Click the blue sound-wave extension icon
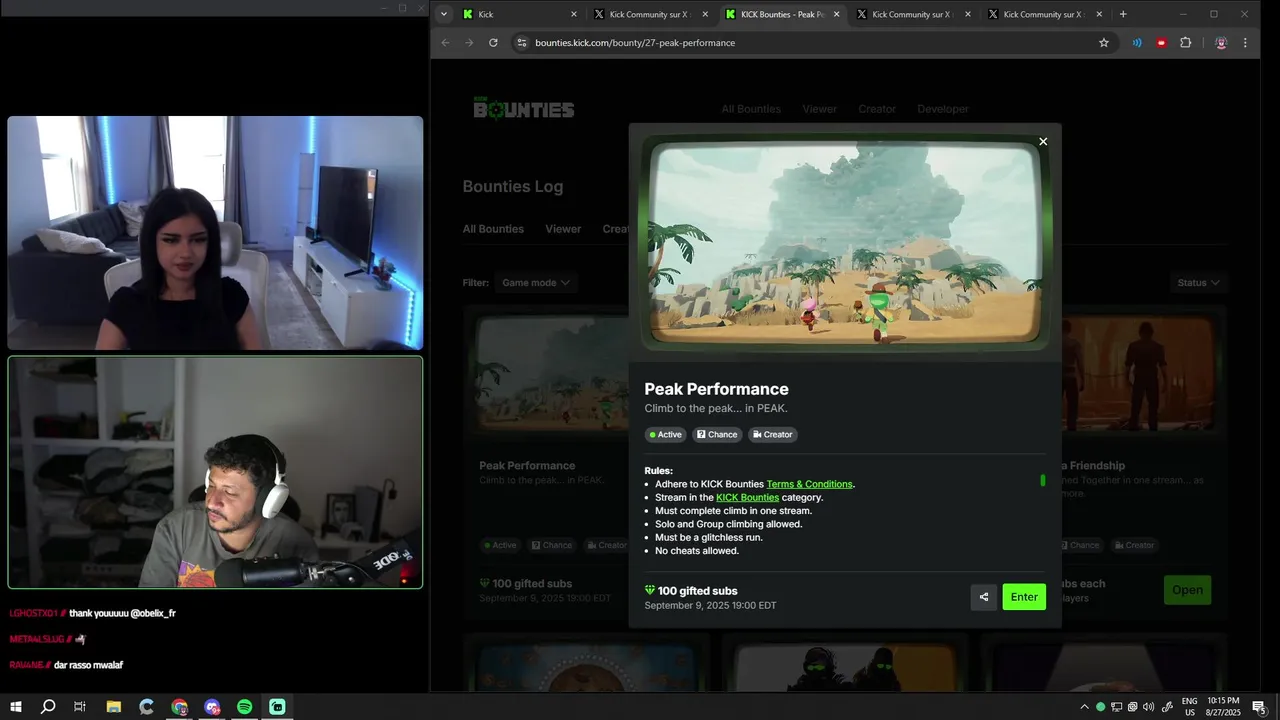This screenshot has width=1280, height=720. (1137, 43)
